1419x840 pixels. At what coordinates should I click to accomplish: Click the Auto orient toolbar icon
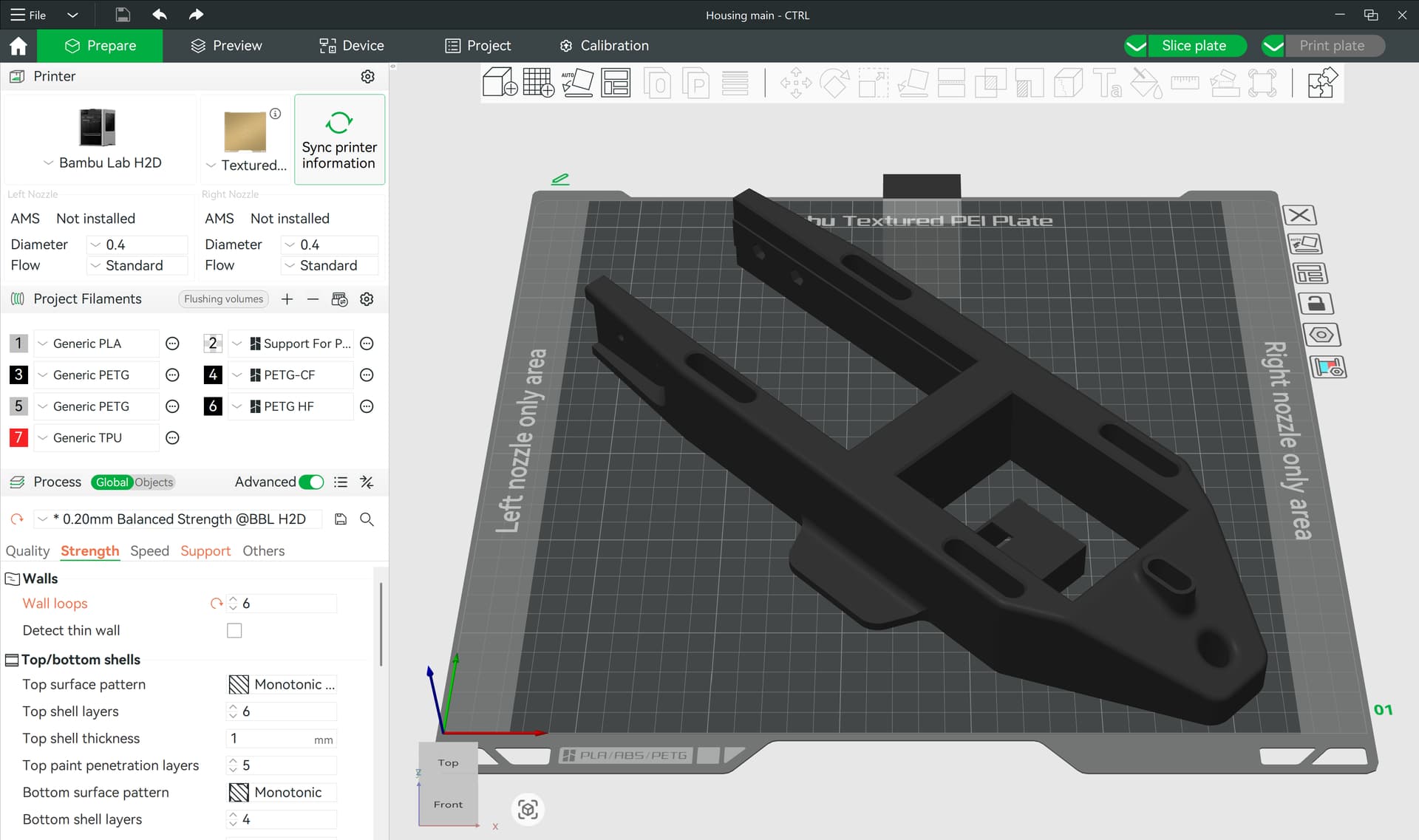pyautogui.click(x=576, y=83)
